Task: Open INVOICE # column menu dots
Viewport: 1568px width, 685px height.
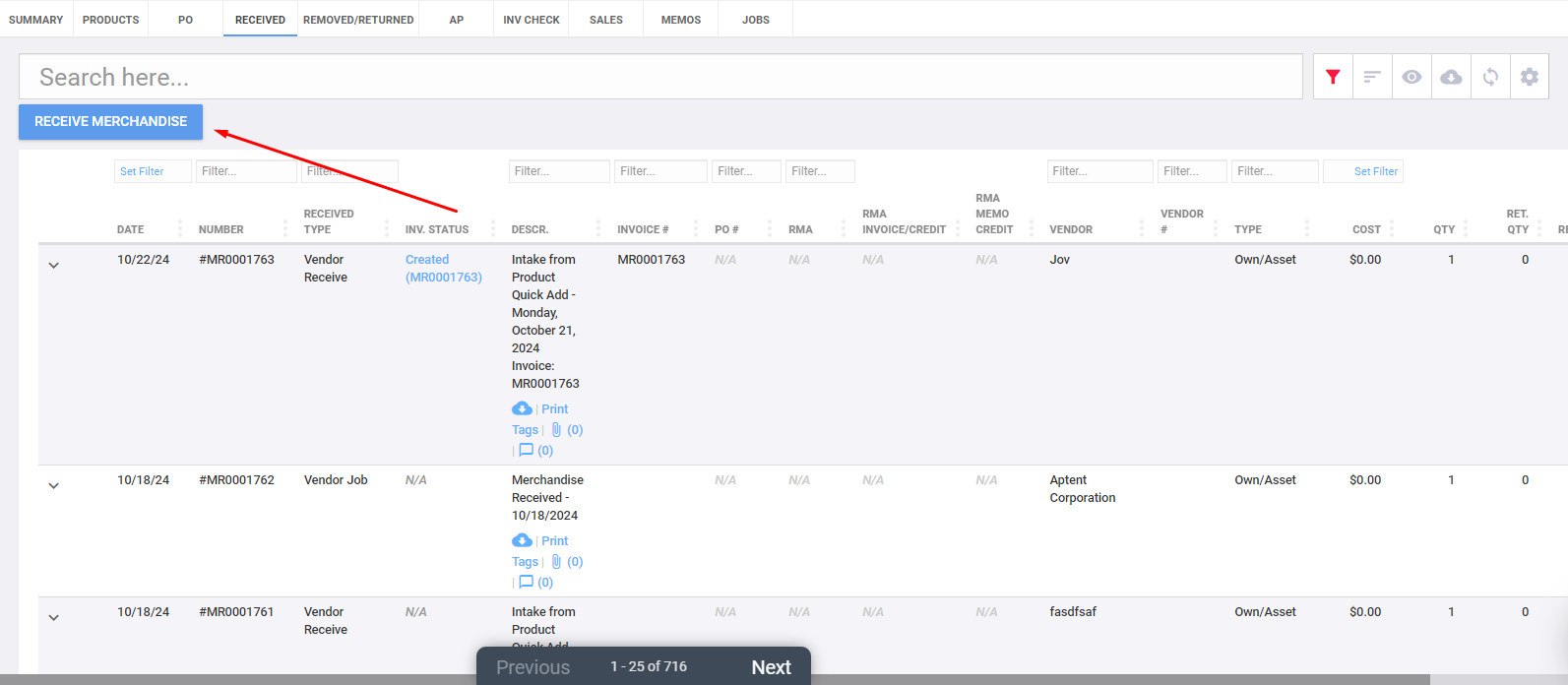Action: pyautogui.click(x=696, y=228)
